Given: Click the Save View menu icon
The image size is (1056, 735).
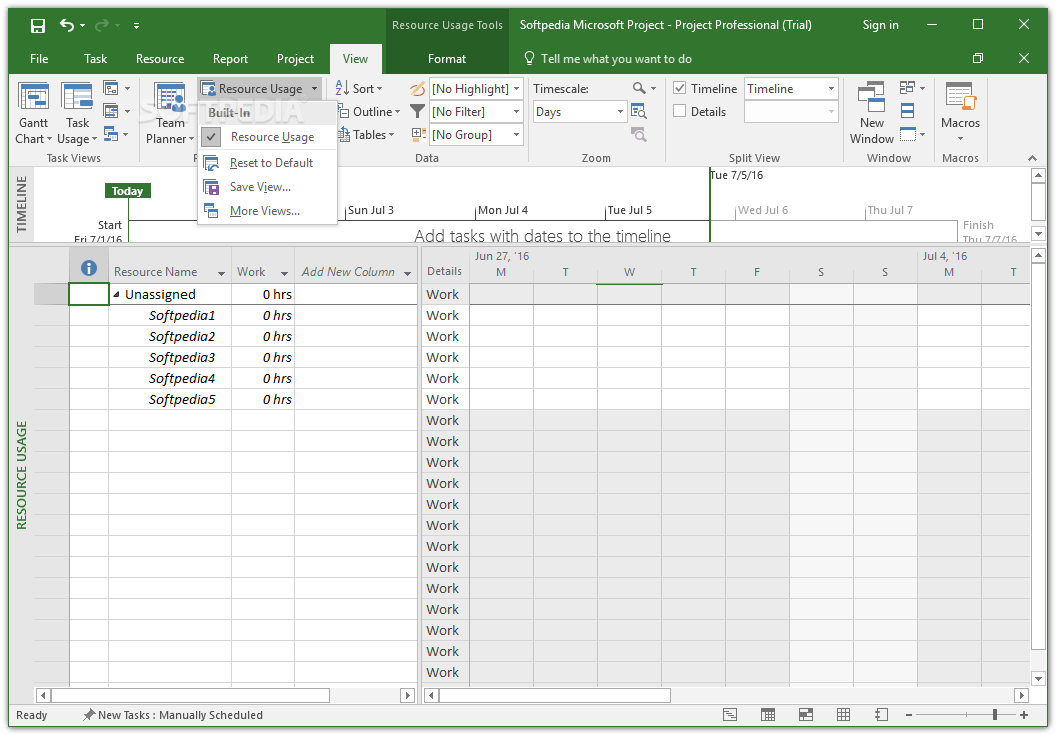Looking at the screenshot, I should click(211, 187).
